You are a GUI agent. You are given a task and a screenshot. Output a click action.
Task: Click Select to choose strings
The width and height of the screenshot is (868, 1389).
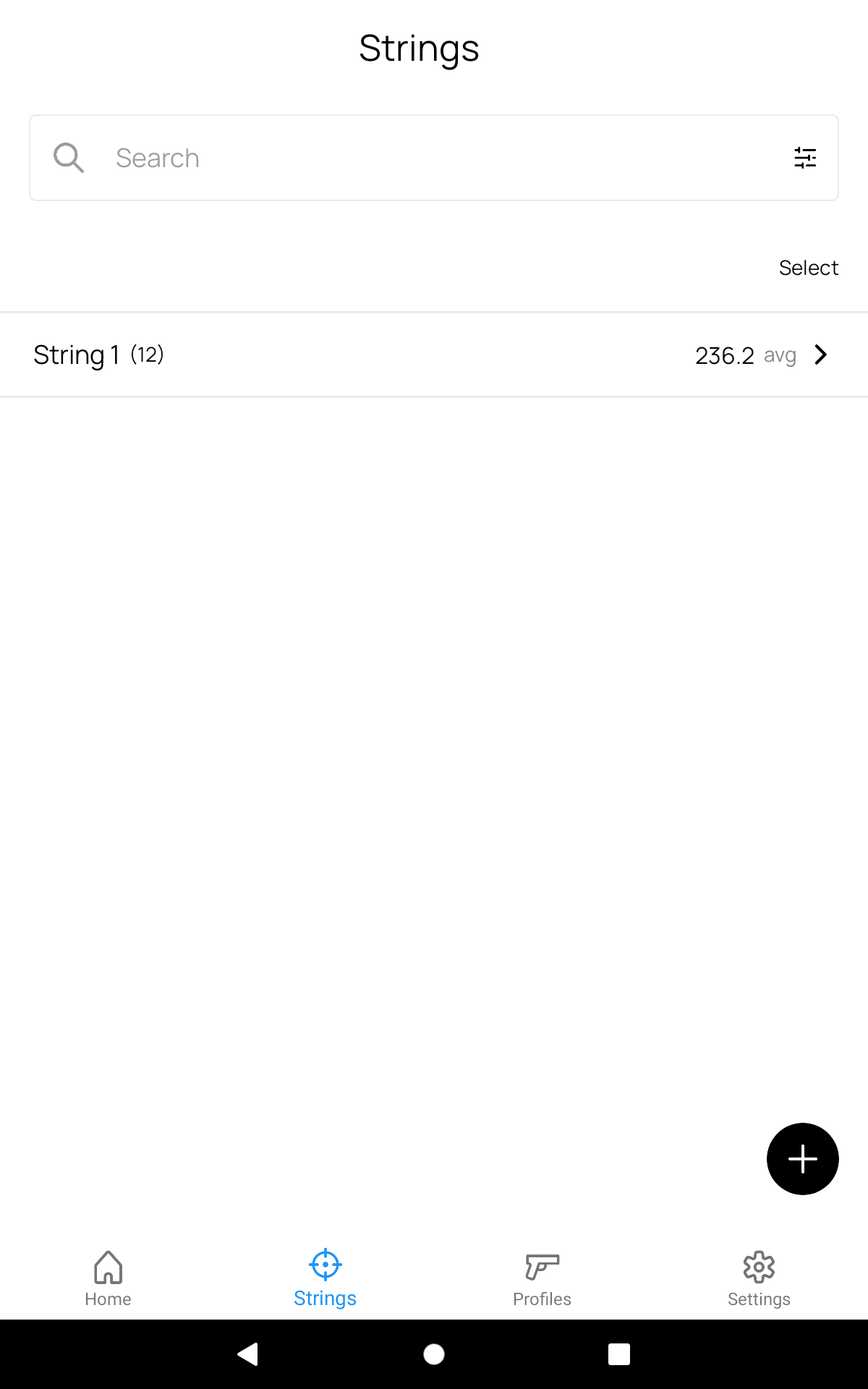click(809, 268)
